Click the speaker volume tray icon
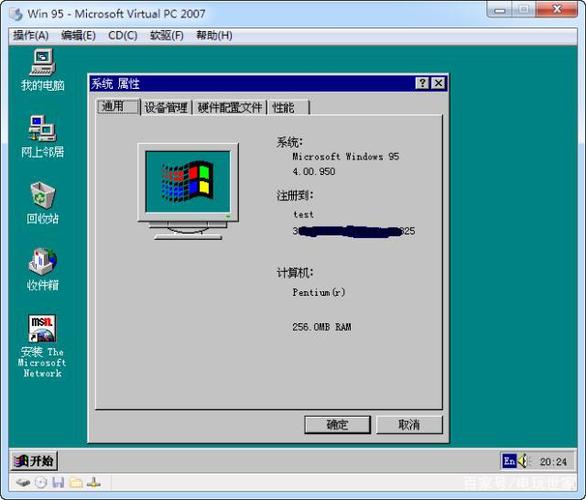 [523, 462]
